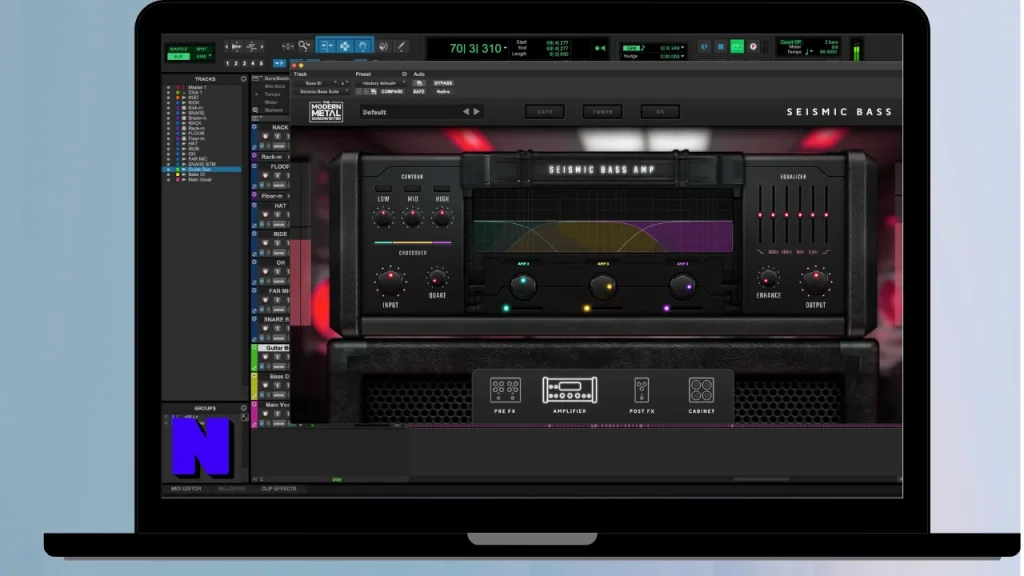
Task: Adjust the Contour MID knob
Action: (413, 217)
